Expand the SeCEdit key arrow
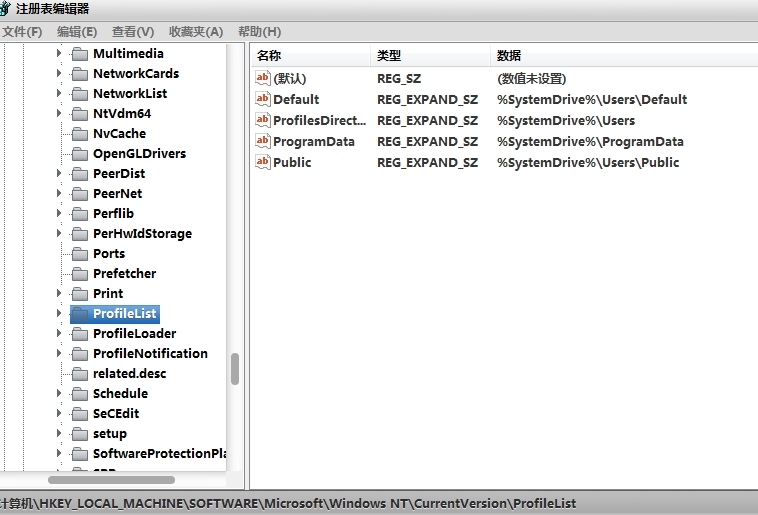 point(59,413)
